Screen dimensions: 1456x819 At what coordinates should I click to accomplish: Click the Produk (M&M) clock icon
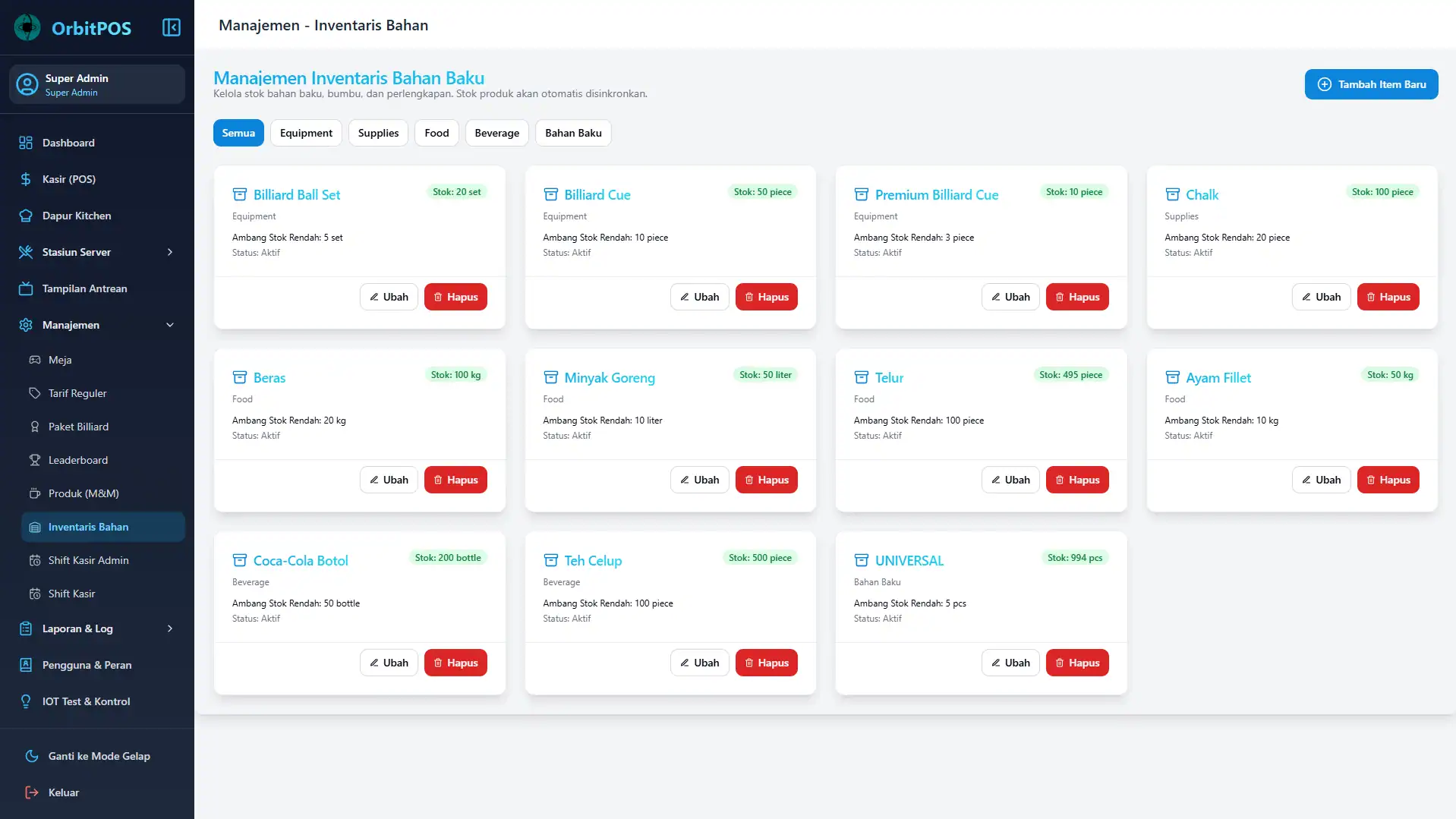tap(35, 493)
